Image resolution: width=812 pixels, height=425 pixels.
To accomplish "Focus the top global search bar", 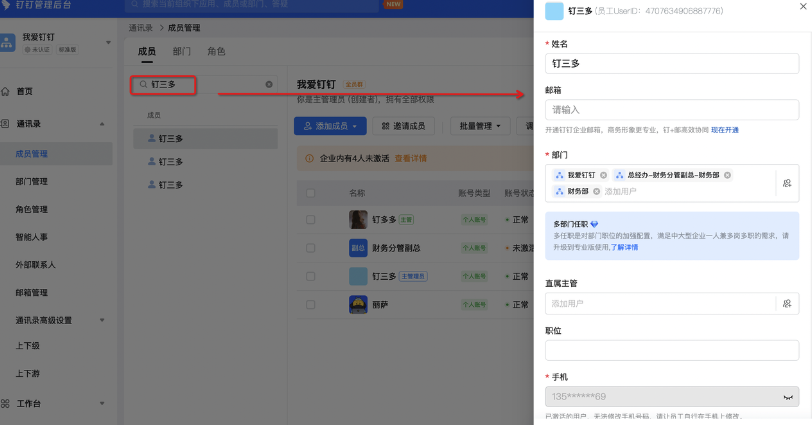I will [252, 4].
